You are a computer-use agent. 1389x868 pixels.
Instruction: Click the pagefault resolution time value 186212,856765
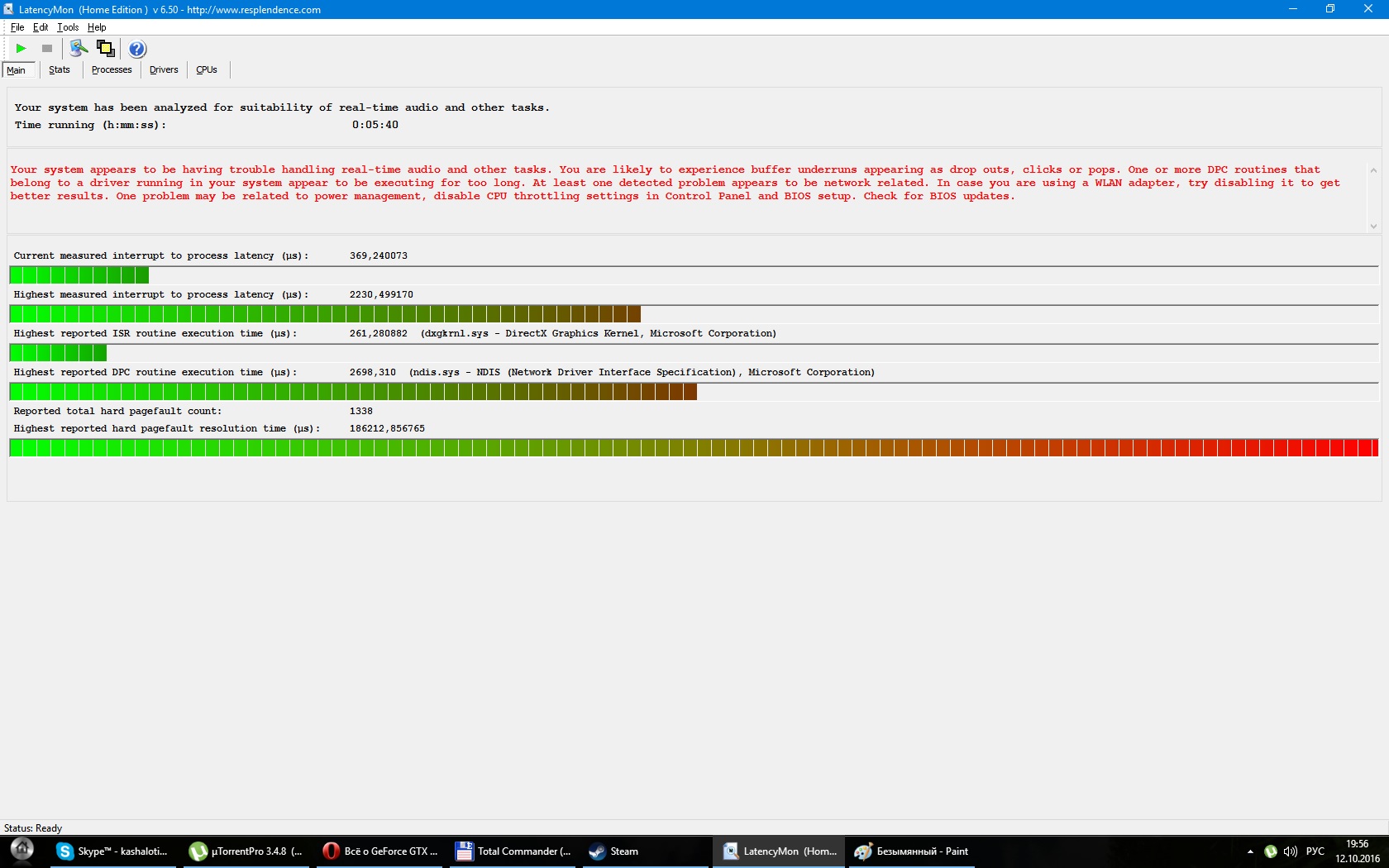tap(387, 428)
